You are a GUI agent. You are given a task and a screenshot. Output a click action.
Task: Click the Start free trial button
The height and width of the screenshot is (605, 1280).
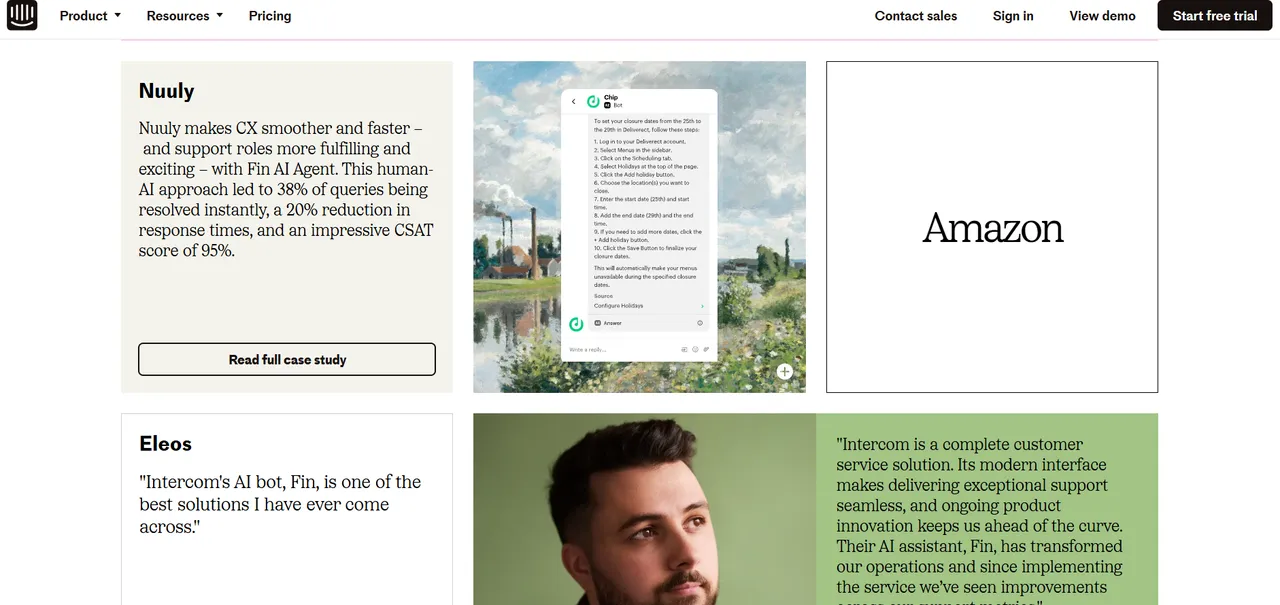pos(1215,15)
